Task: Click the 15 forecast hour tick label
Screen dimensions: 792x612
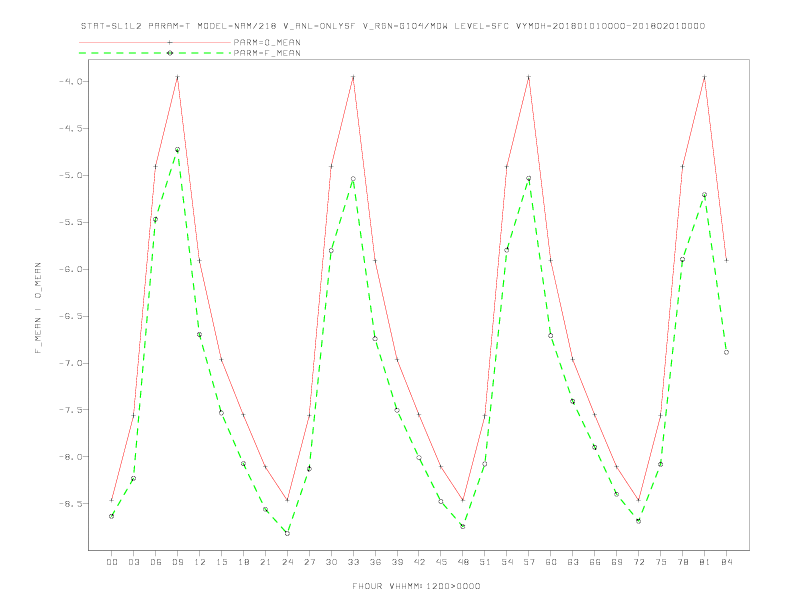Action: tap(221, 562)
